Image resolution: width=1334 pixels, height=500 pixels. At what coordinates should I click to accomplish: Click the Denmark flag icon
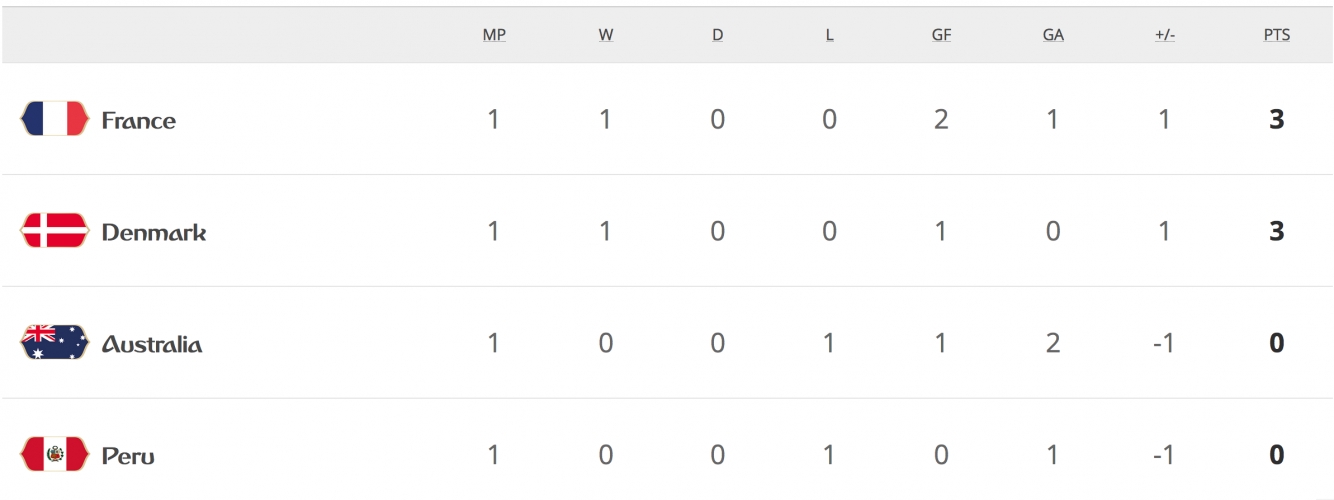54,231
